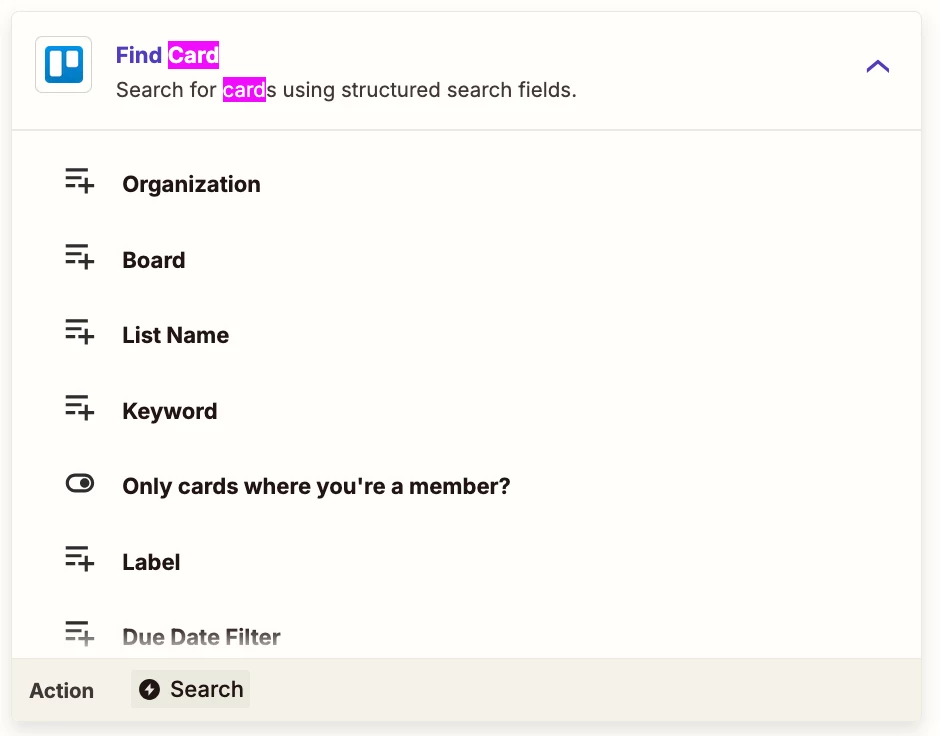The width and height of the screenshot is (940, 736).
Task: Click the Organization field label
Action: pyautogui.click(x=191, y=185)
